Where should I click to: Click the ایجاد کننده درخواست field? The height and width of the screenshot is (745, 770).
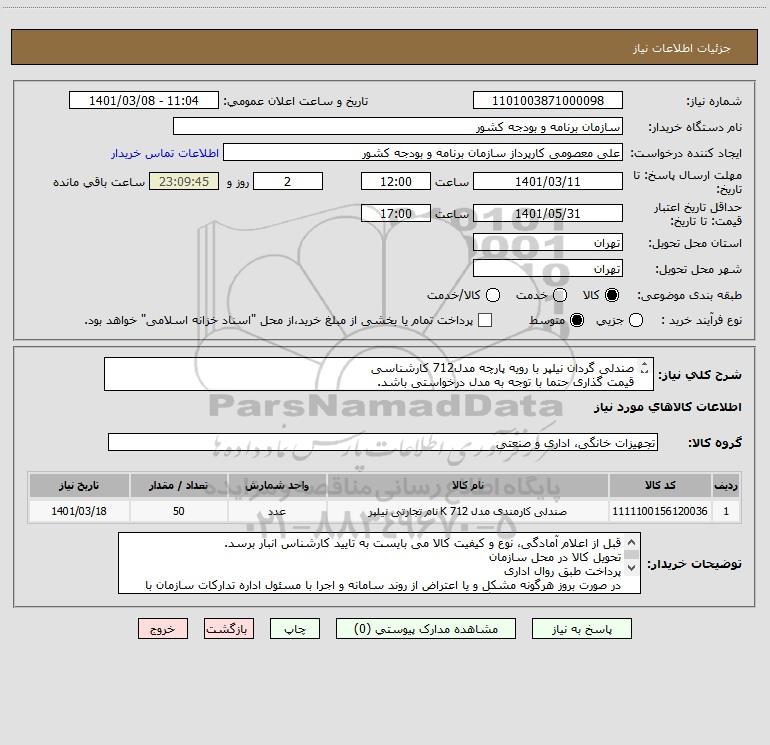click(x=423, y=153)
